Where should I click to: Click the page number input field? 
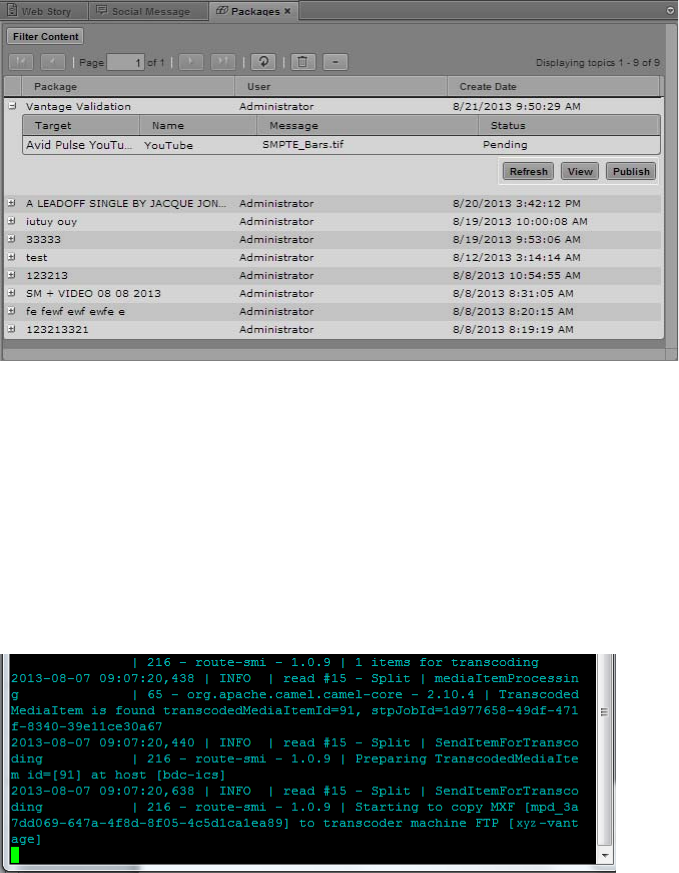125,62
